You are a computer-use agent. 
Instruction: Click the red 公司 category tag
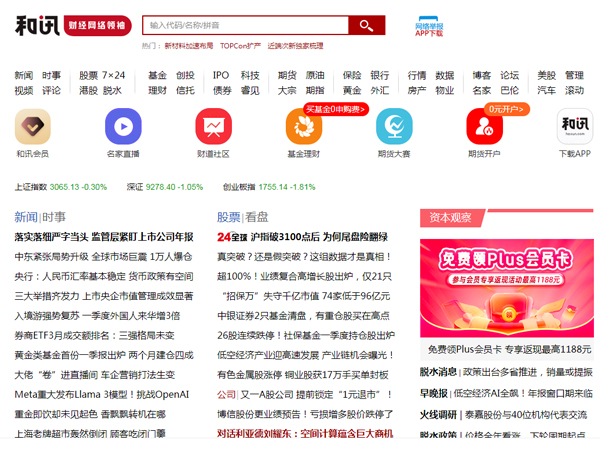[x=226, y=395]
